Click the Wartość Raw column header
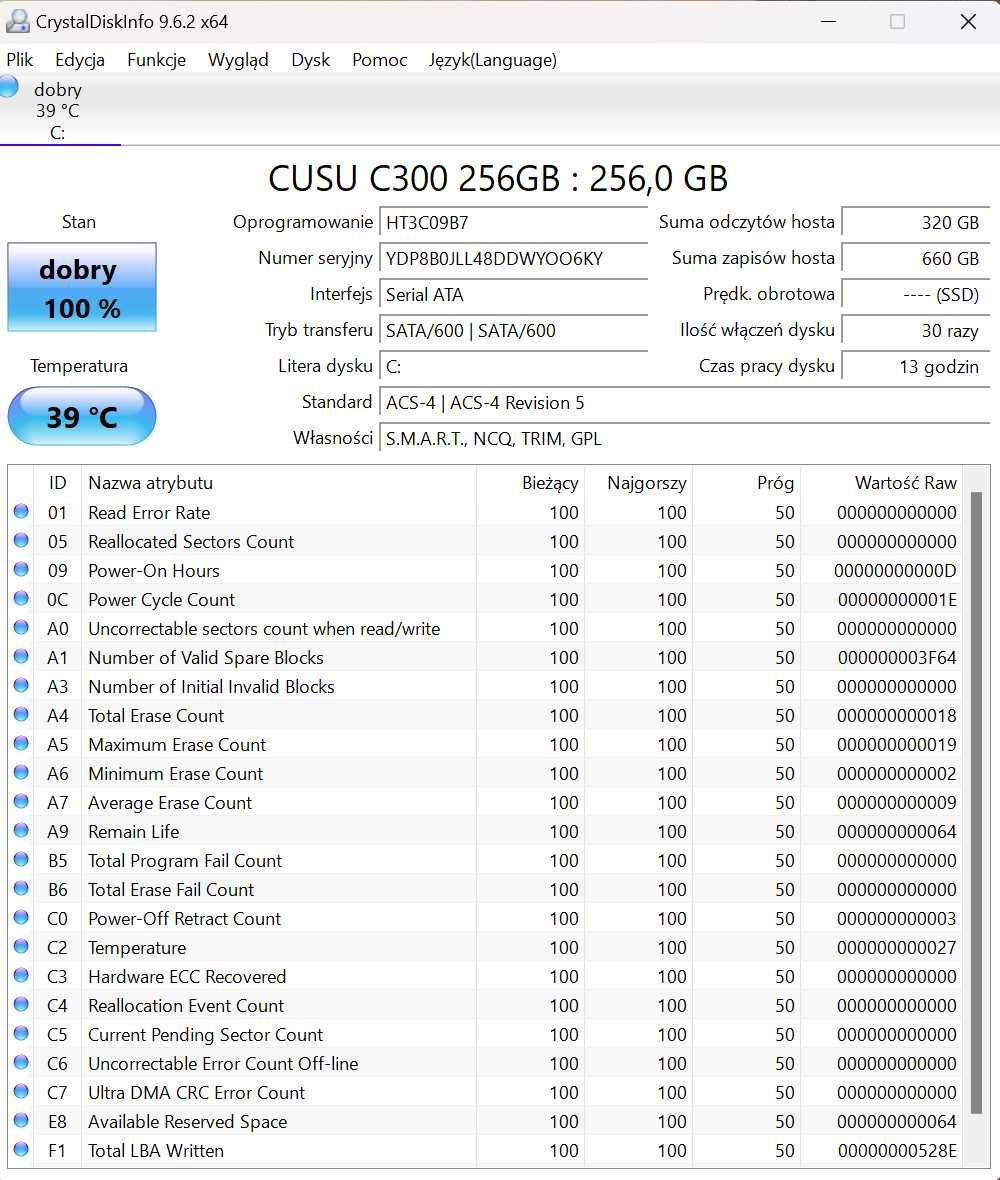 tap(881, 483)
